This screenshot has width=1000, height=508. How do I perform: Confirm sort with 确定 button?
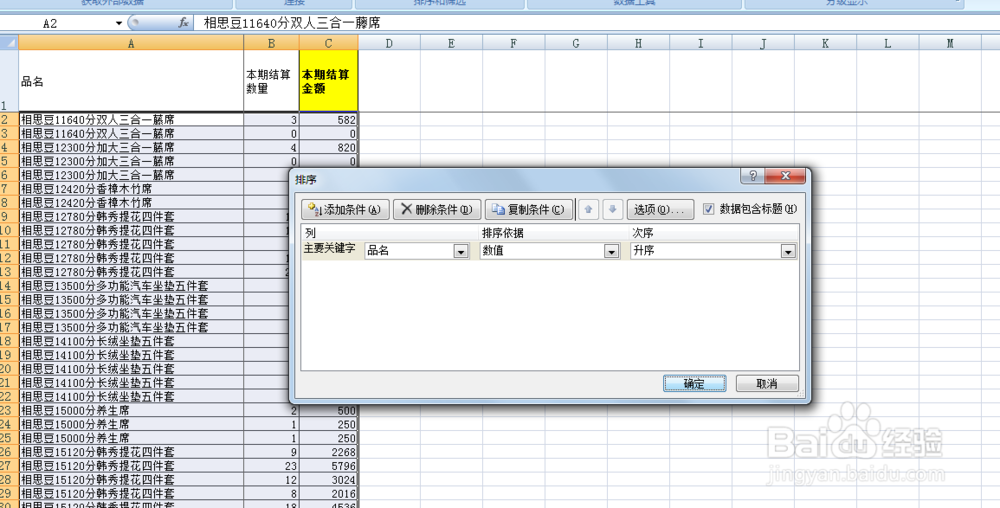pos(695,384)
